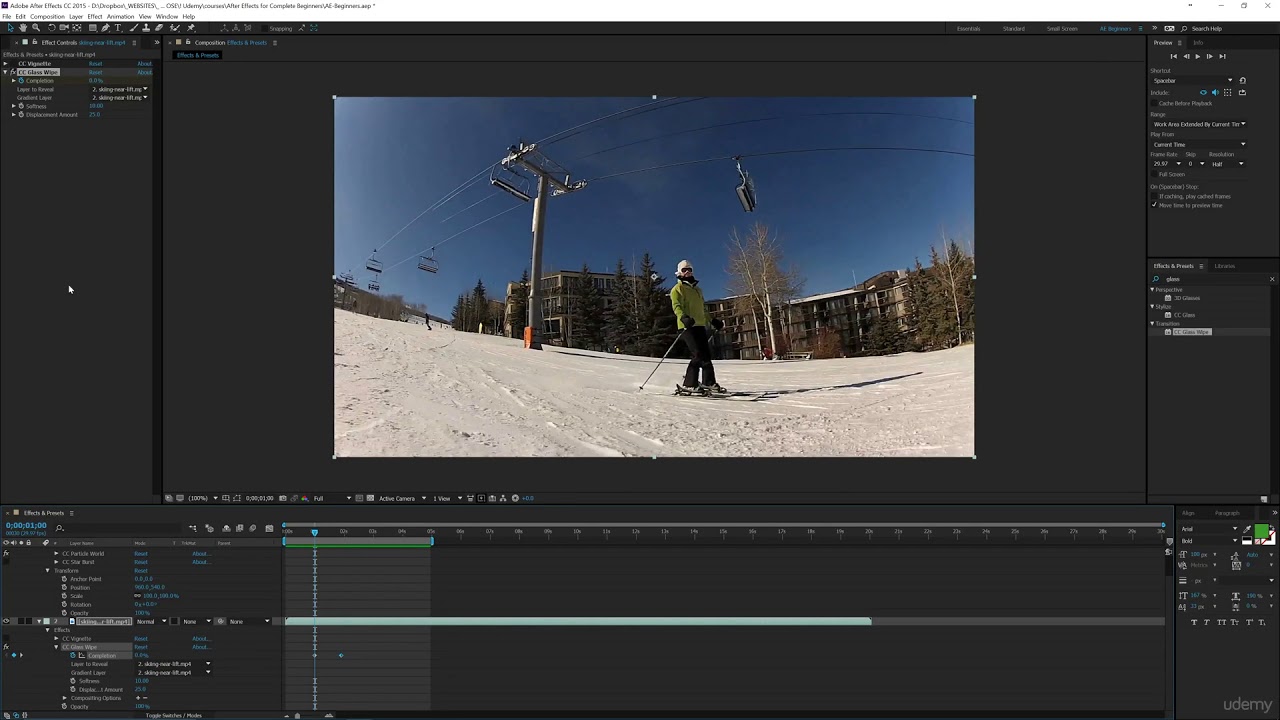Check If caching, play cached frames

click(1154, 196)
